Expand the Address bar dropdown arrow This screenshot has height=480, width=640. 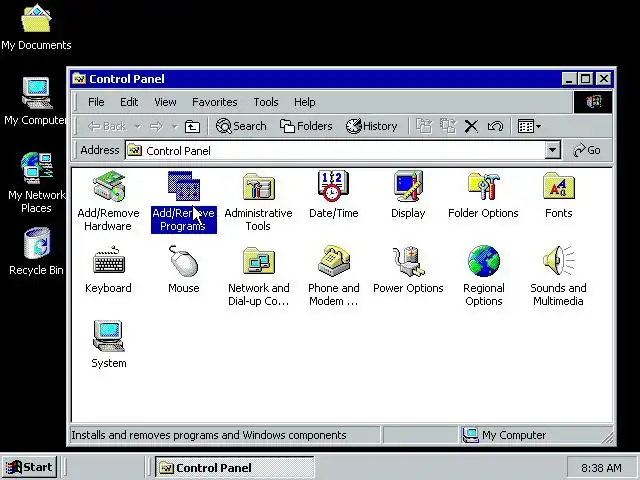point(552,150)
